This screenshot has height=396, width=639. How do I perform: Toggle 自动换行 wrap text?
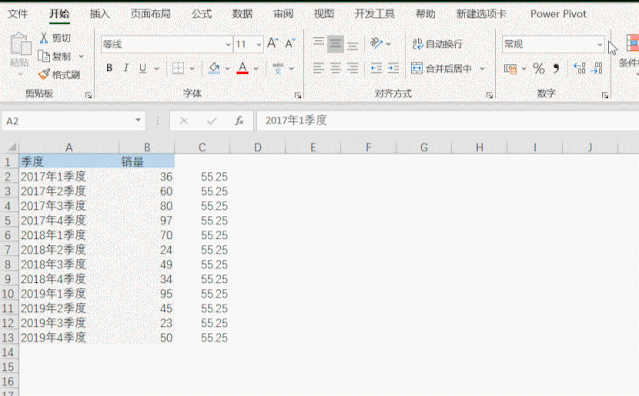pyautogui.click(x=437, y=44)
